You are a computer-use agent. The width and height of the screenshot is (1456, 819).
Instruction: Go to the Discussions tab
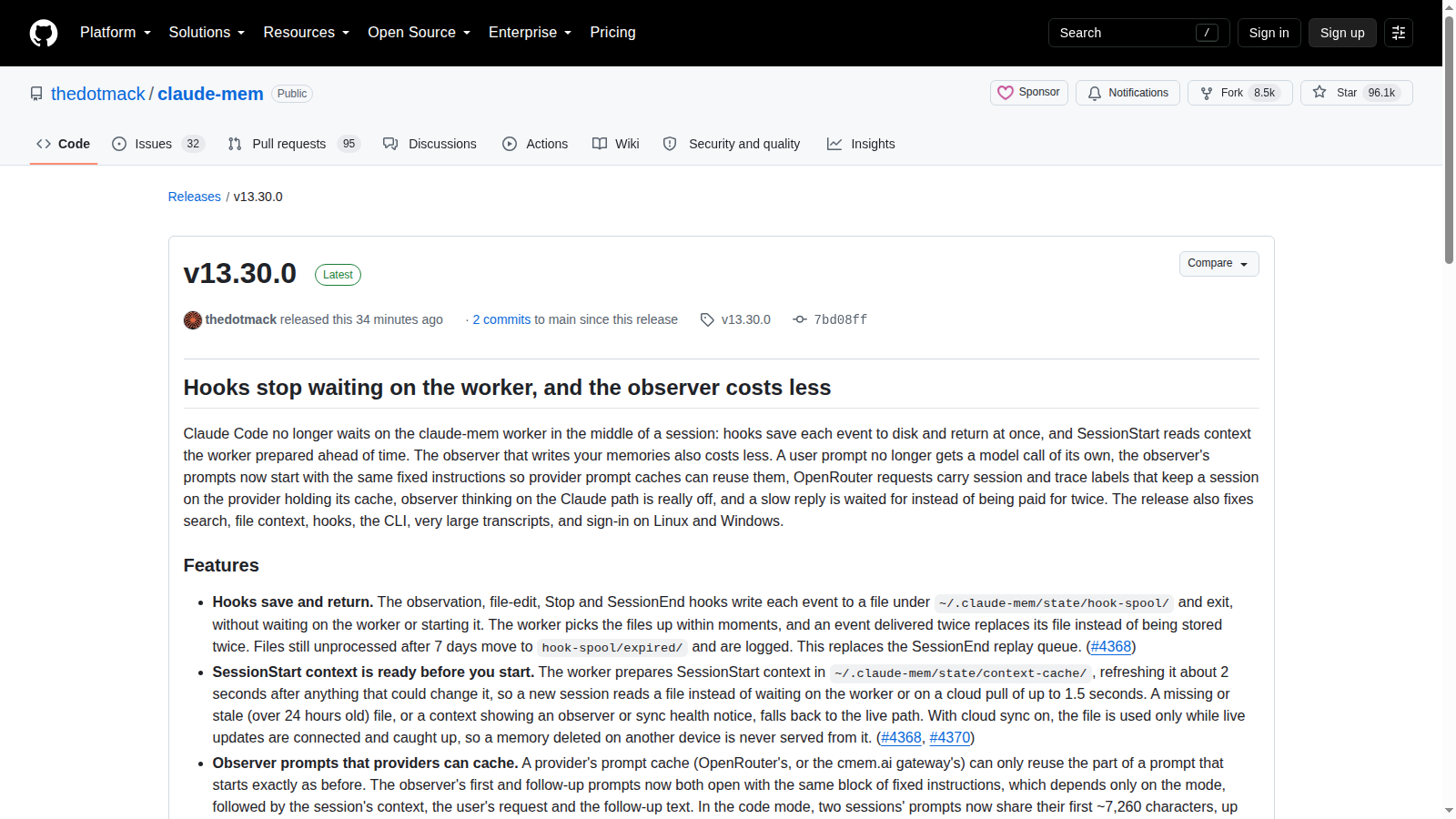click(x=430, y=144)
